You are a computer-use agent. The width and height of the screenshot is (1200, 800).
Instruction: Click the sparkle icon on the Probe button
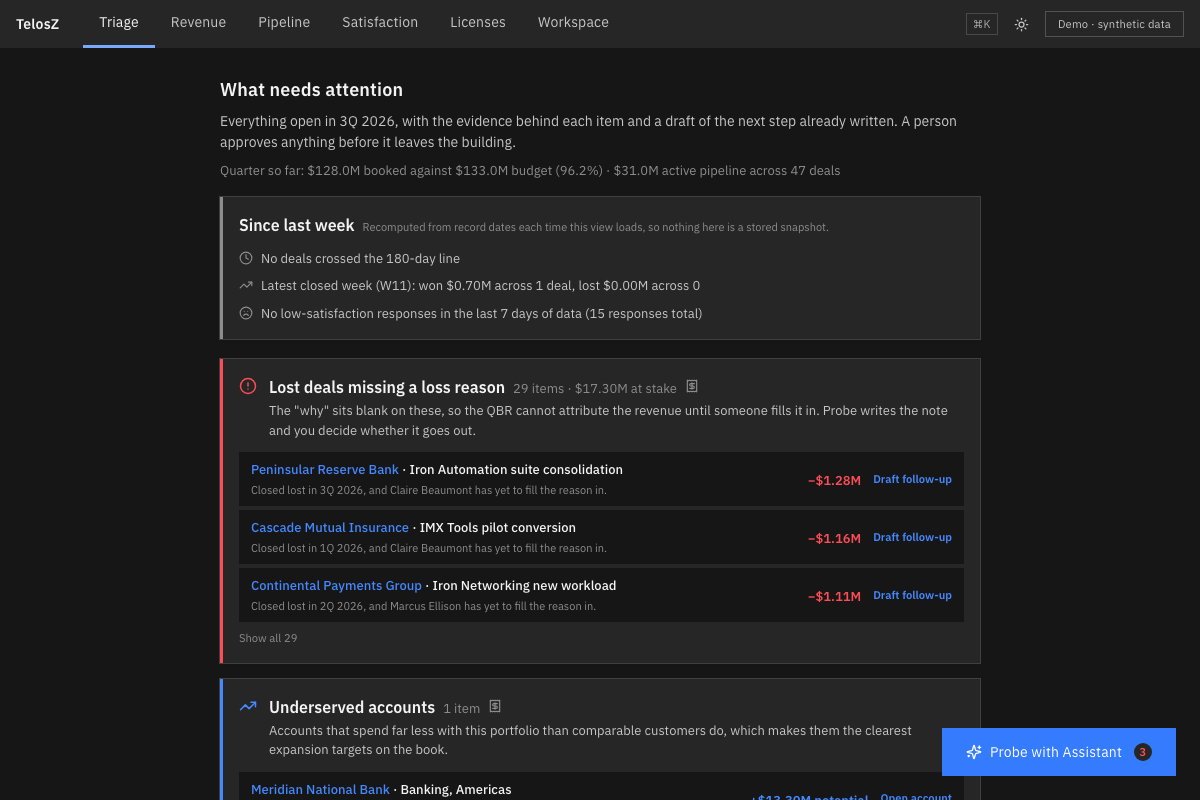pos(974,752)
